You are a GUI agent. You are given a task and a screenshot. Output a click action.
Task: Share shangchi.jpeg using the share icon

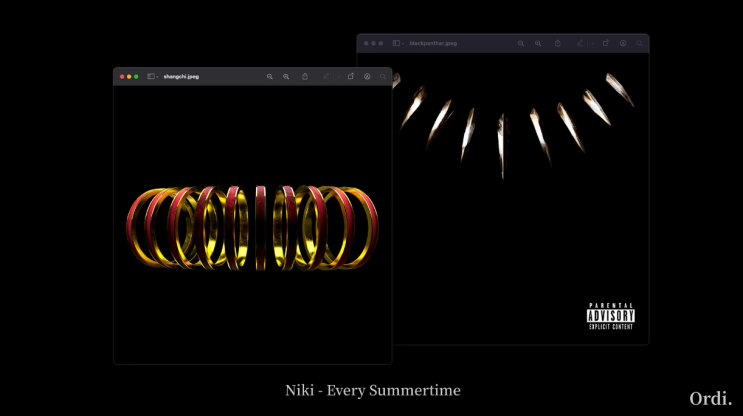pos(305,76)
